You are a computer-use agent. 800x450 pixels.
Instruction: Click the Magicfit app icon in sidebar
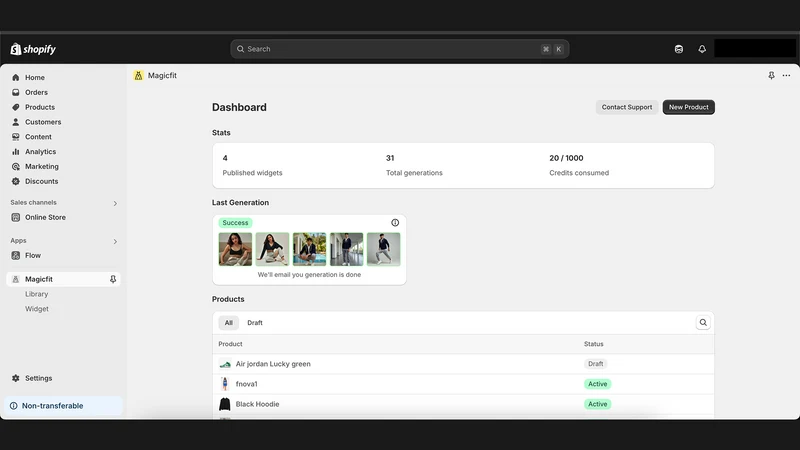(x=16, y=279)
